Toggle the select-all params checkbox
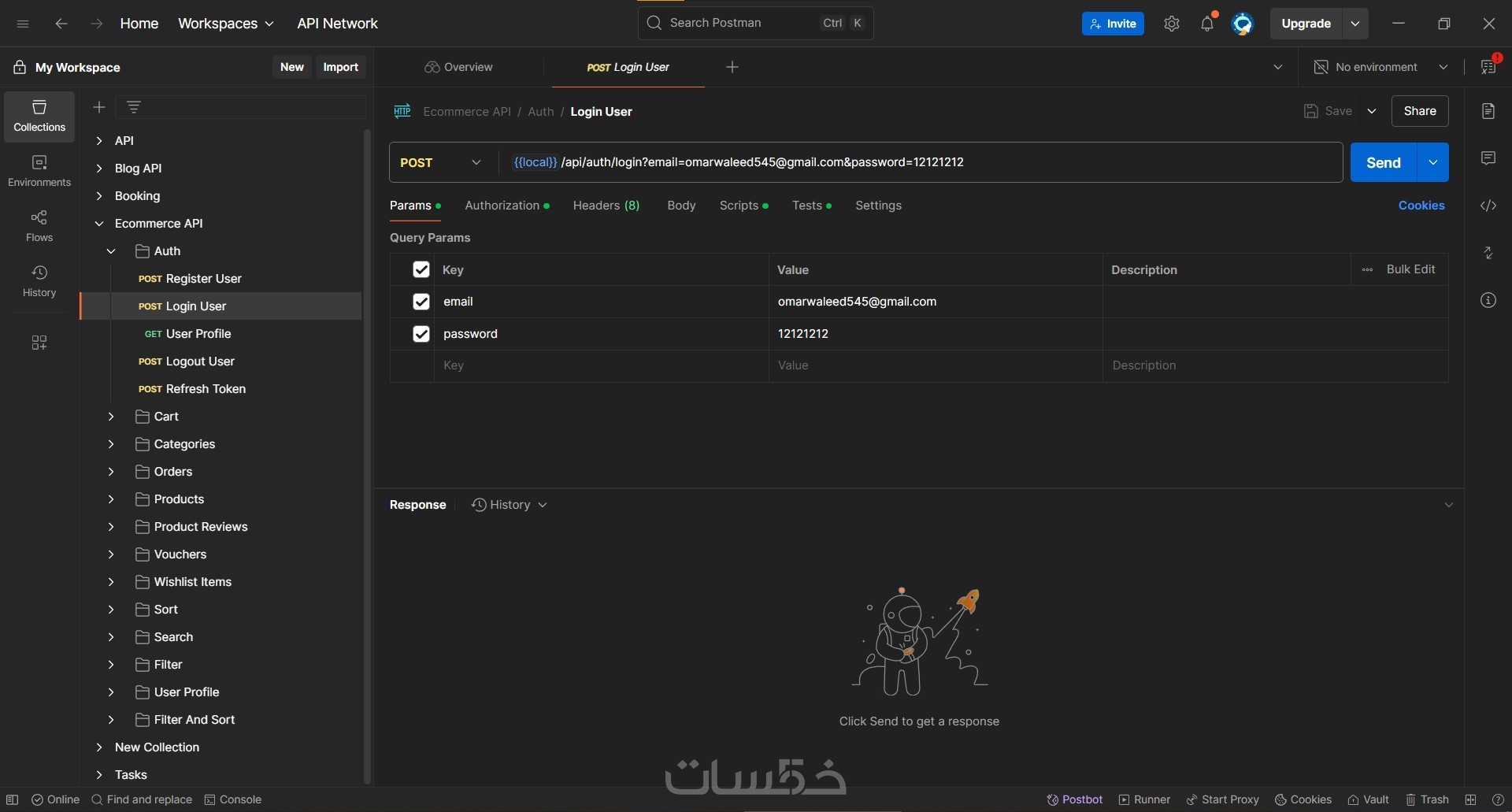1512x812 pixels. (421, 269)
